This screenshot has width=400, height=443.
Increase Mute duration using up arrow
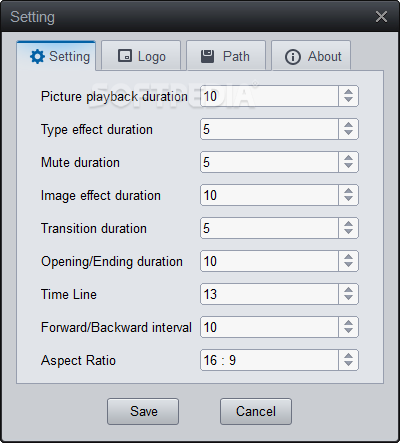pos(348,158)
